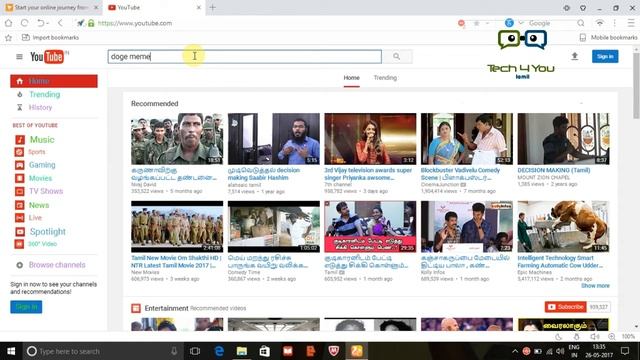Image resolution: width=640 pixels, height=360 pixels.
Task: Select the 'Start your online journey' browser tab
Action: click(51, 7)
